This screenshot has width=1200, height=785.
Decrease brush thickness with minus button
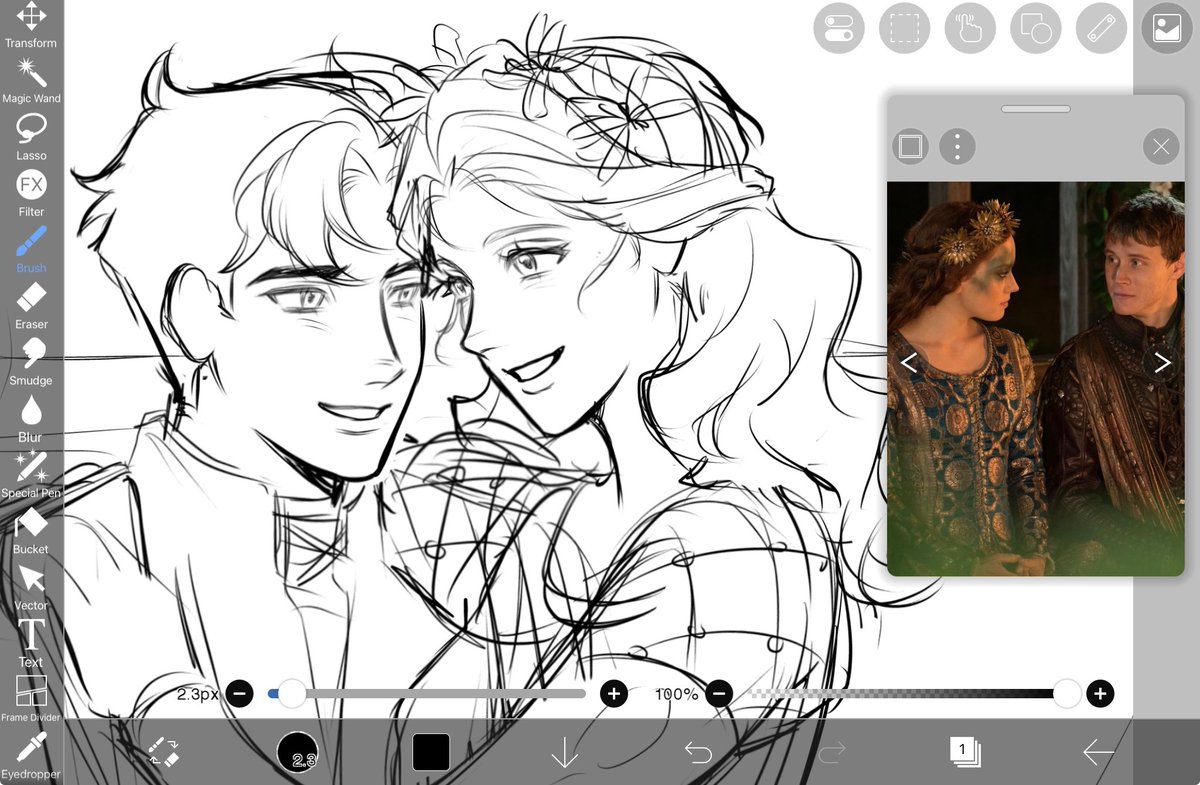tap(239, 693)
